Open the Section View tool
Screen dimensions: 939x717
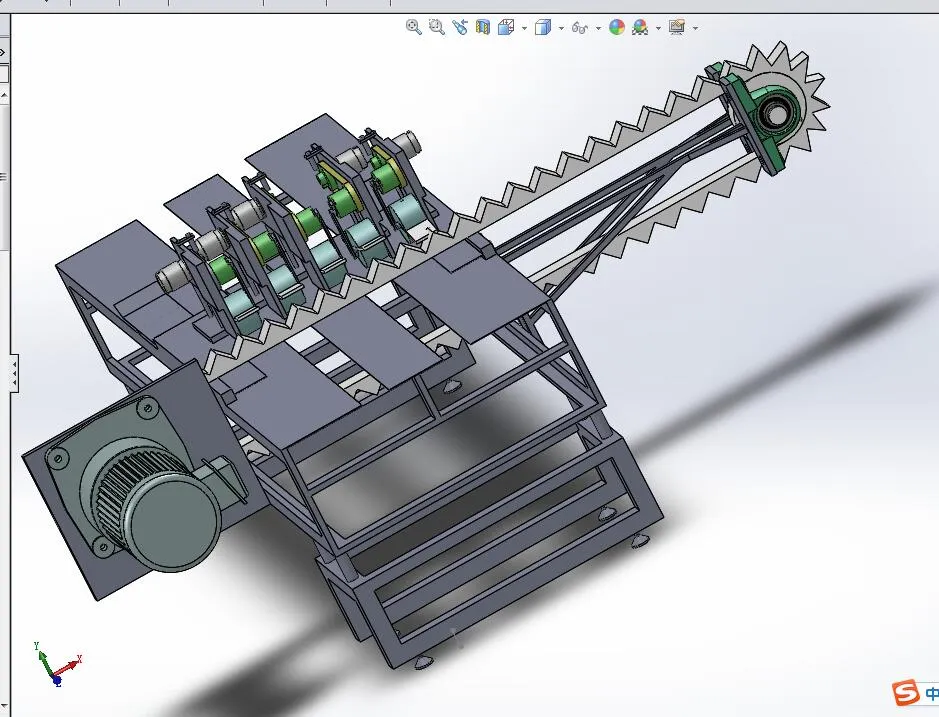[483, 27]
